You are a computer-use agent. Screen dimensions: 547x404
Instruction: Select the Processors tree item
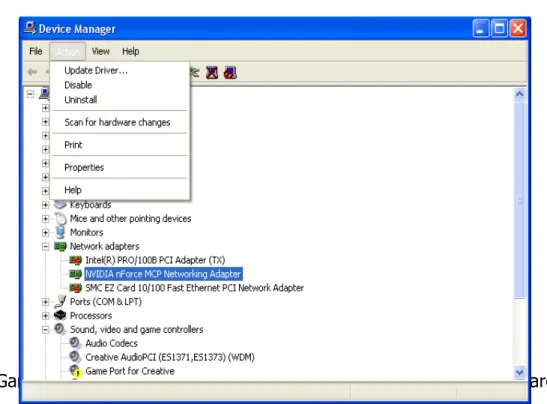(x=91, y=316)
